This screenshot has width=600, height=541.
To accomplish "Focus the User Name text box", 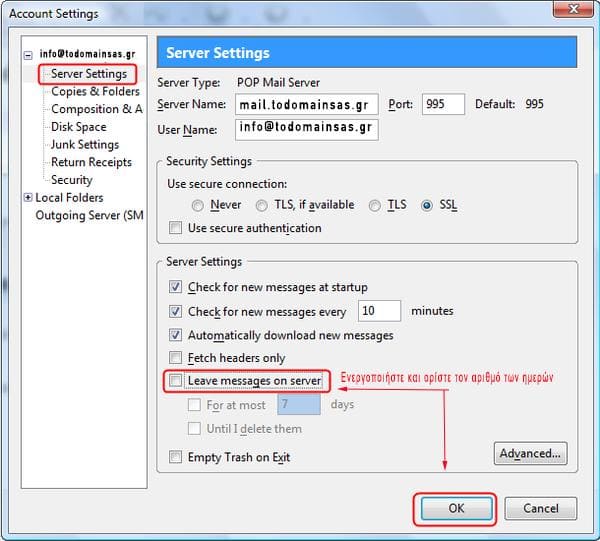I will click(307, 129).
